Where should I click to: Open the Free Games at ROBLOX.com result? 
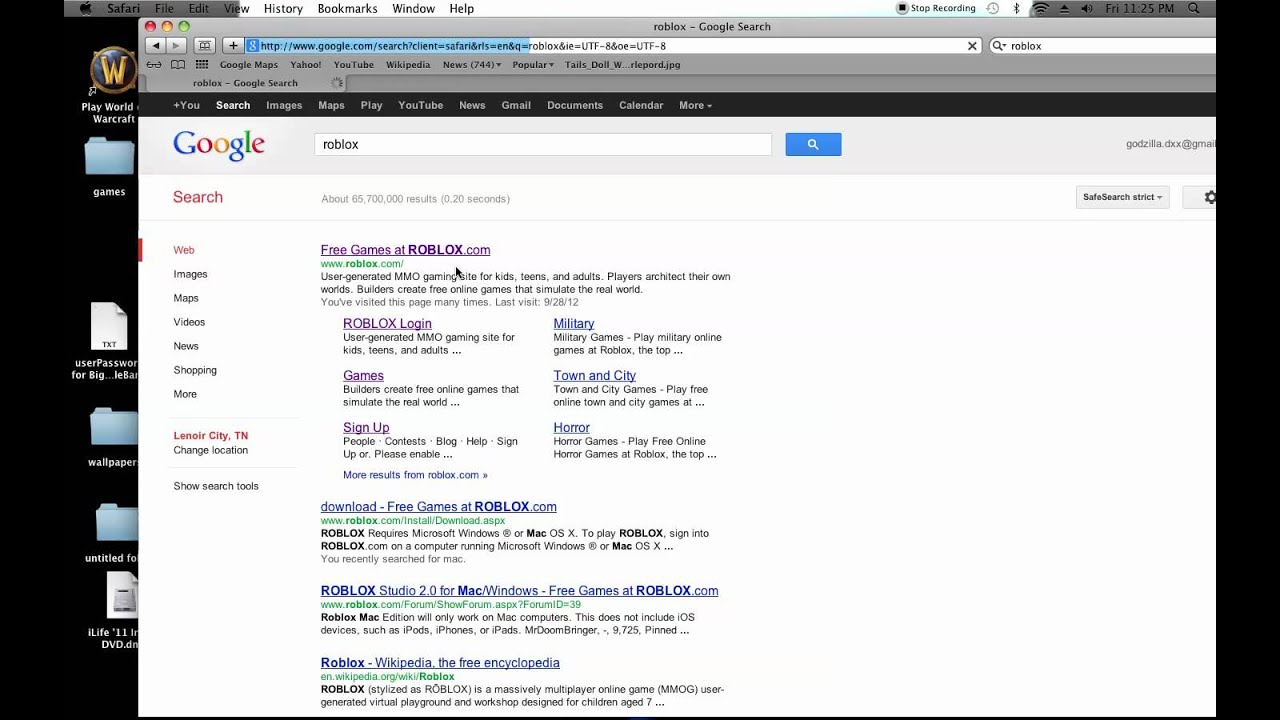405,250
